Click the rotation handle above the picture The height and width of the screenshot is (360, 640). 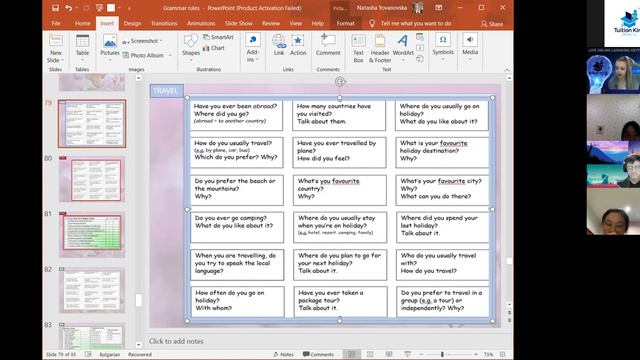340,82
